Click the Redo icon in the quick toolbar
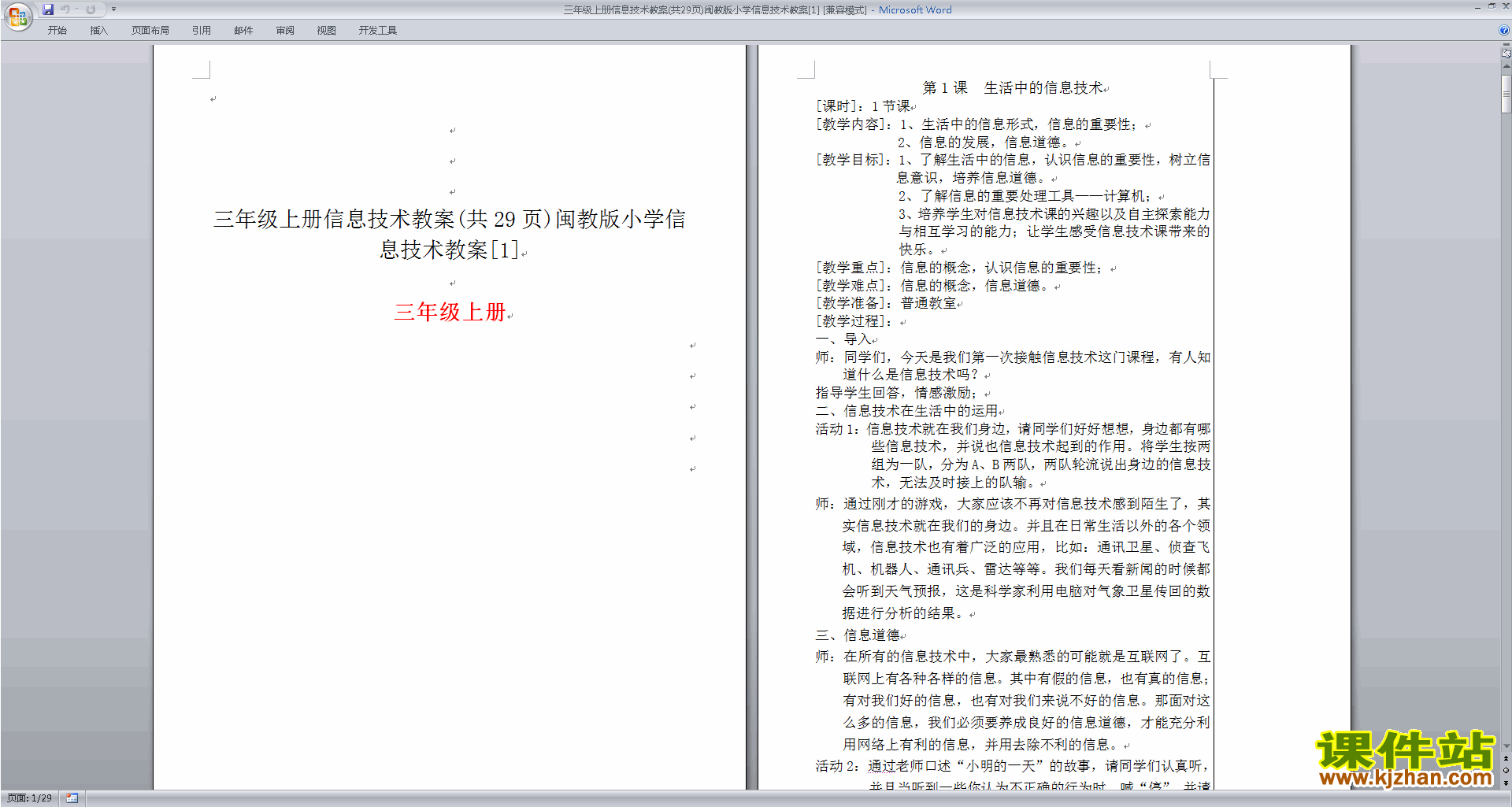 point(91,9)
